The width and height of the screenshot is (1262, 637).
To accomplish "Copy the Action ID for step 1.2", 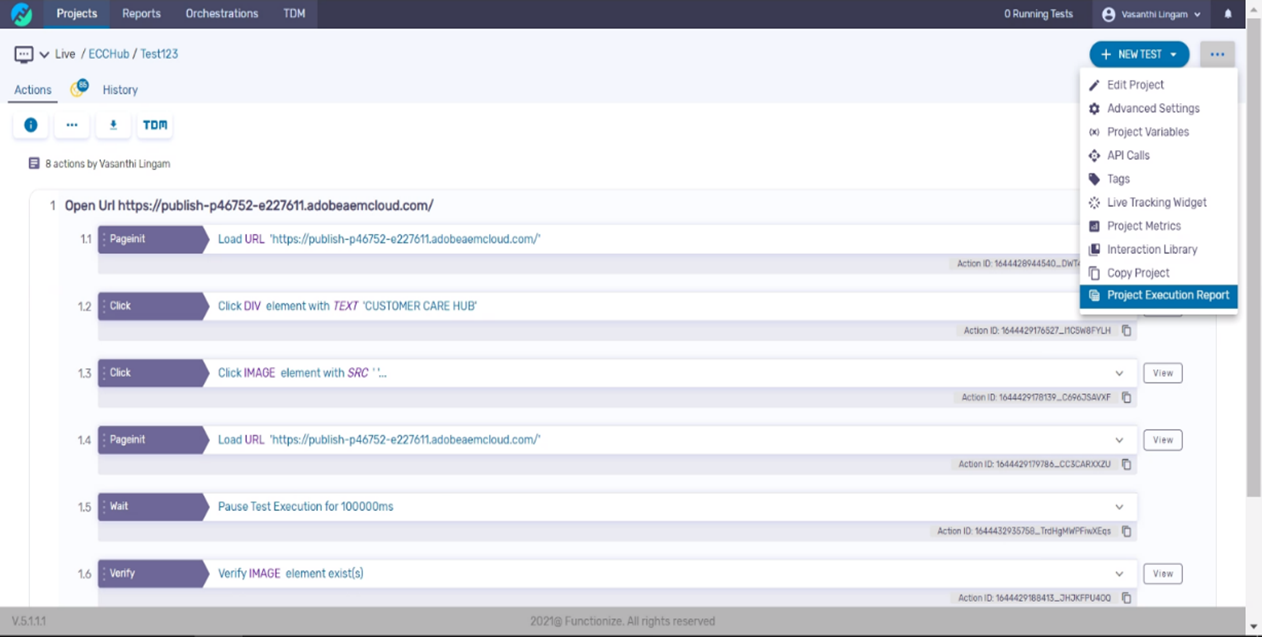I will pos(1126,330).
